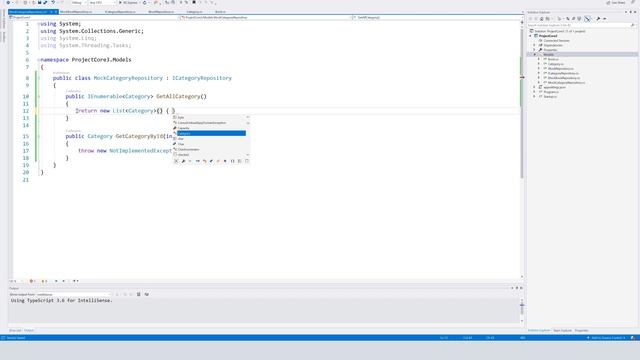The image size is (640, 360).
Task: Choose checked keyword in IntelliSense list
Action: pos(210,155)
